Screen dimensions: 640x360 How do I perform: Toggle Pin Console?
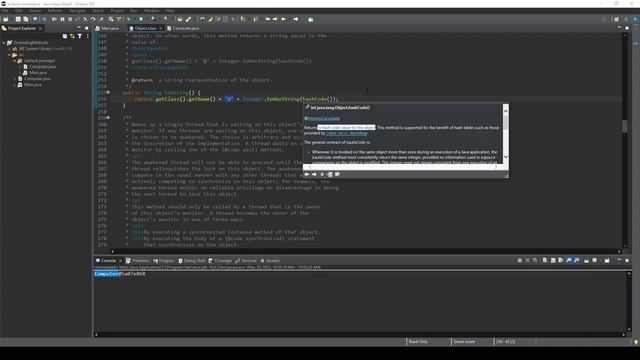pos(587,260)
